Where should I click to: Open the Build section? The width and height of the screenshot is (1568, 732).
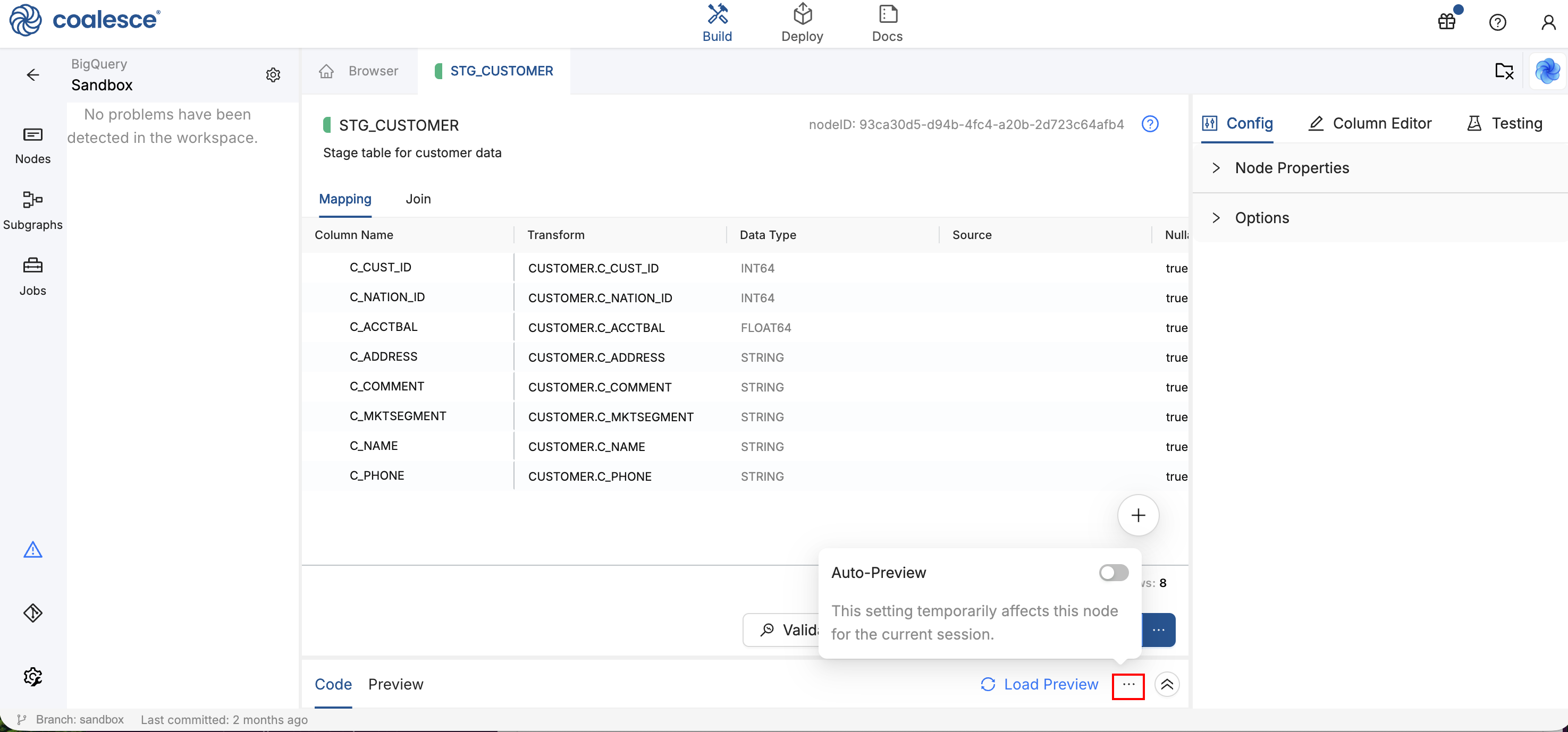(717, 22)
